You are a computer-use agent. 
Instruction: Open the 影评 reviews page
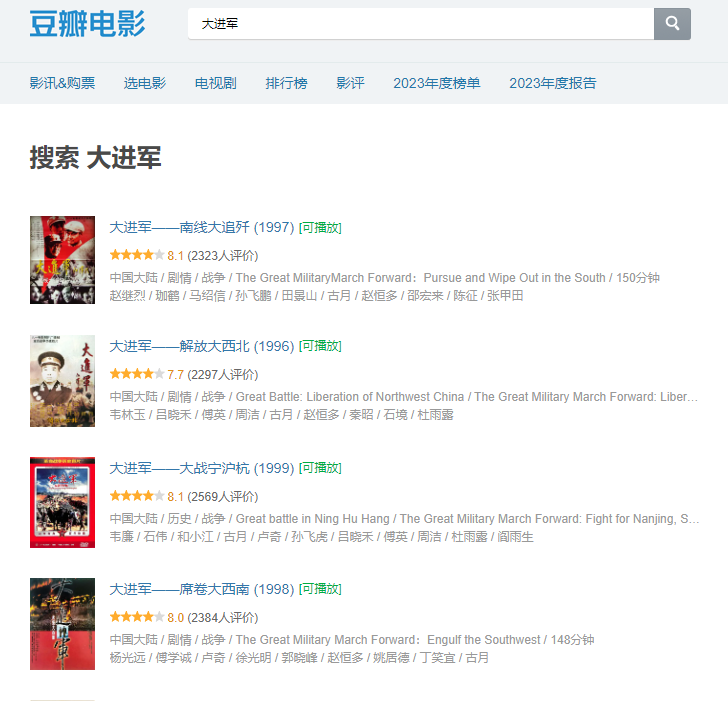[350, 83]
